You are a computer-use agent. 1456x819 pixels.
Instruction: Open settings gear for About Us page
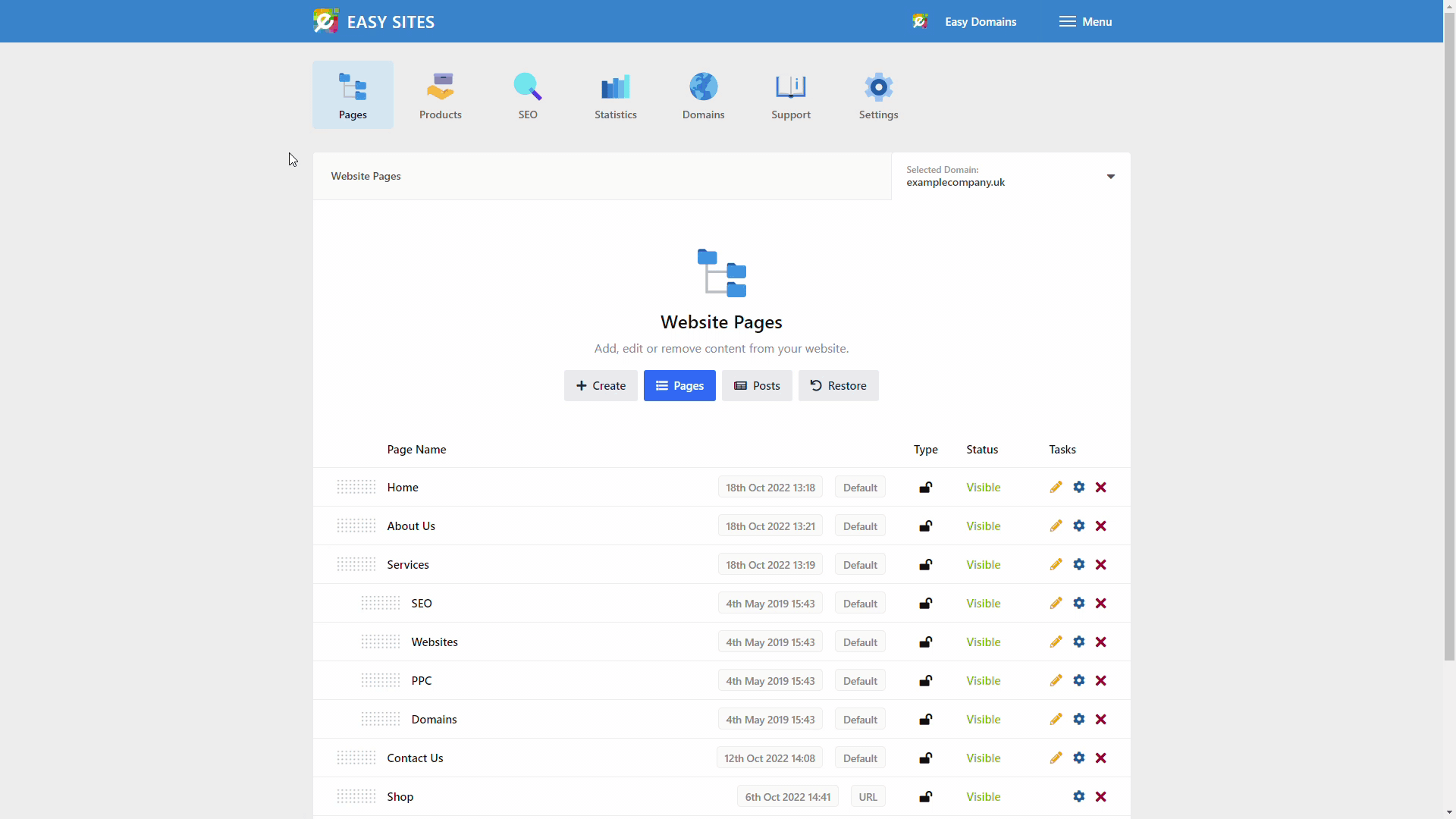click(1078, 526)
